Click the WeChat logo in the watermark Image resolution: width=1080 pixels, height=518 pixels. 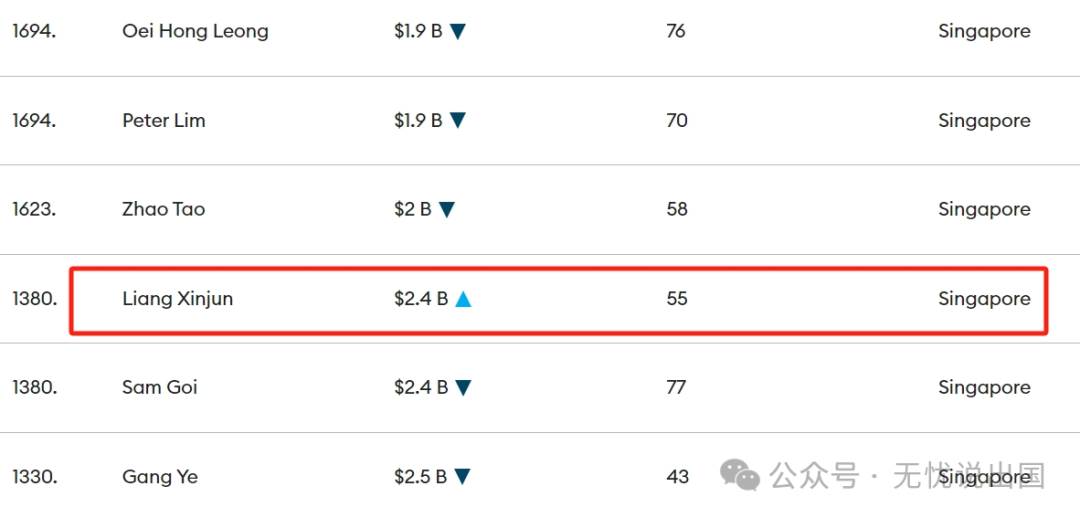coord(740,475)
